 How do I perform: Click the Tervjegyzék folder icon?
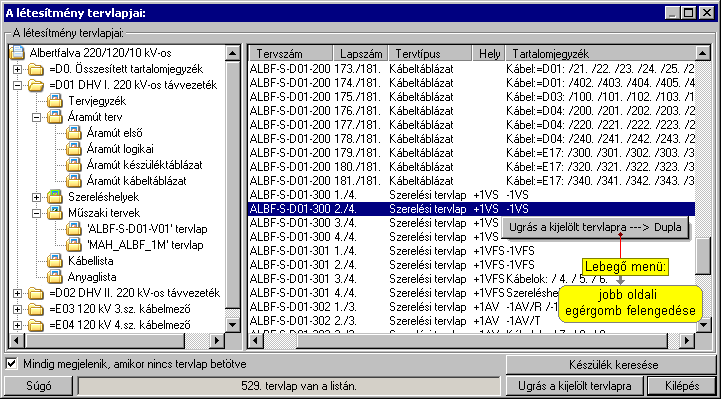55,101
